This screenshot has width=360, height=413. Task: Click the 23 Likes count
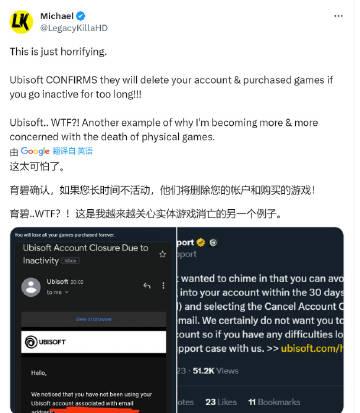[x=221, y=402]
